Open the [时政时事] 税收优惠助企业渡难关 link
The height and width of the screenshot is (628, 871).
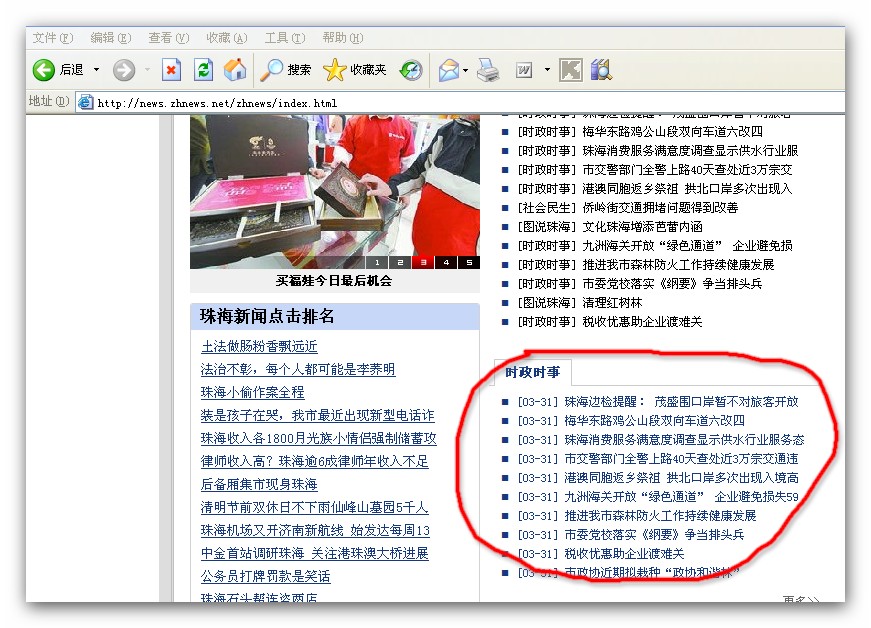610,321
